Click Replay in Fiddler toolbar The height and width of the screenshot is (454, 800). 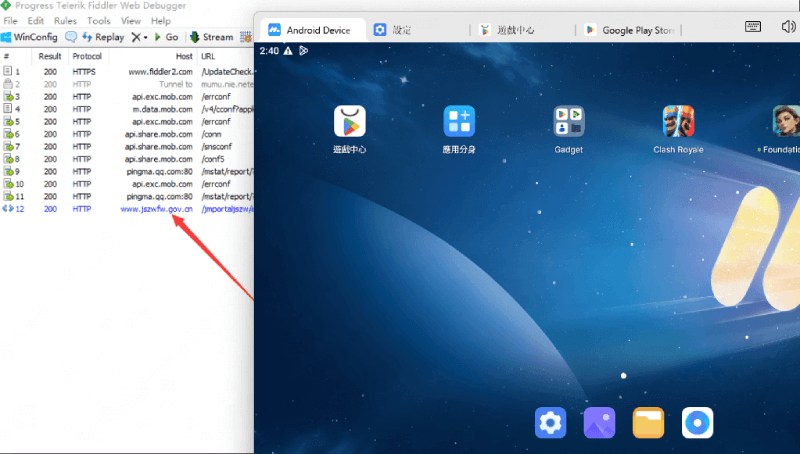[104, 37]
